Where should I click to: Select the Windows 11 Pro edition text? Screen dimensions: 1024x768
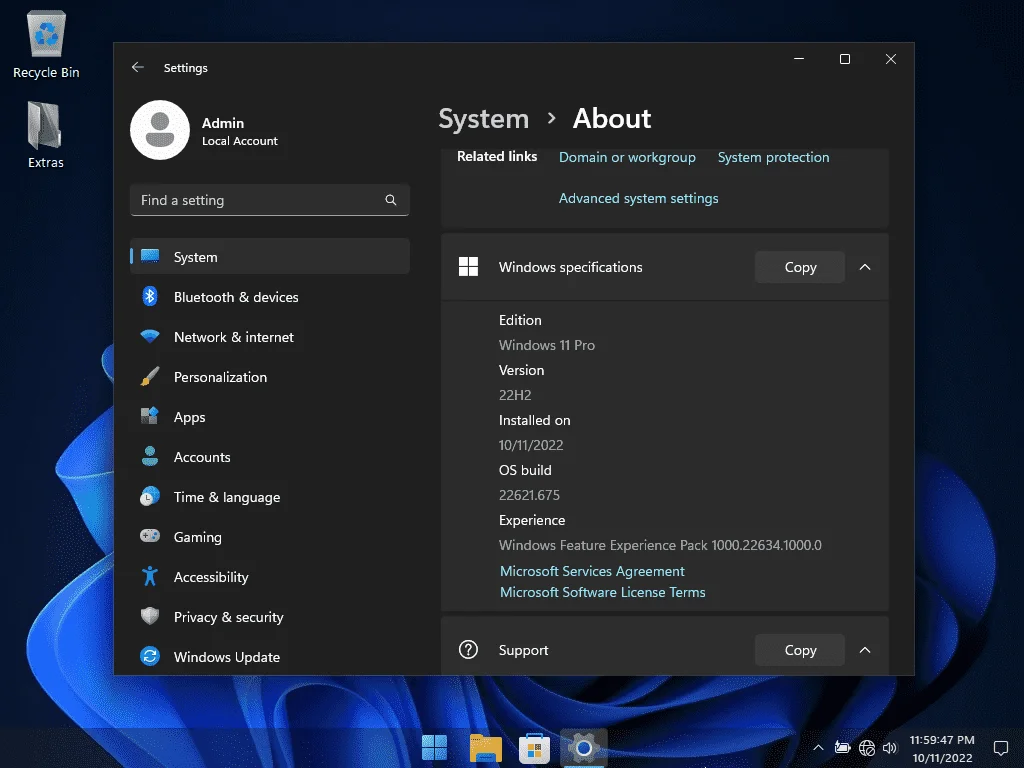547,345
